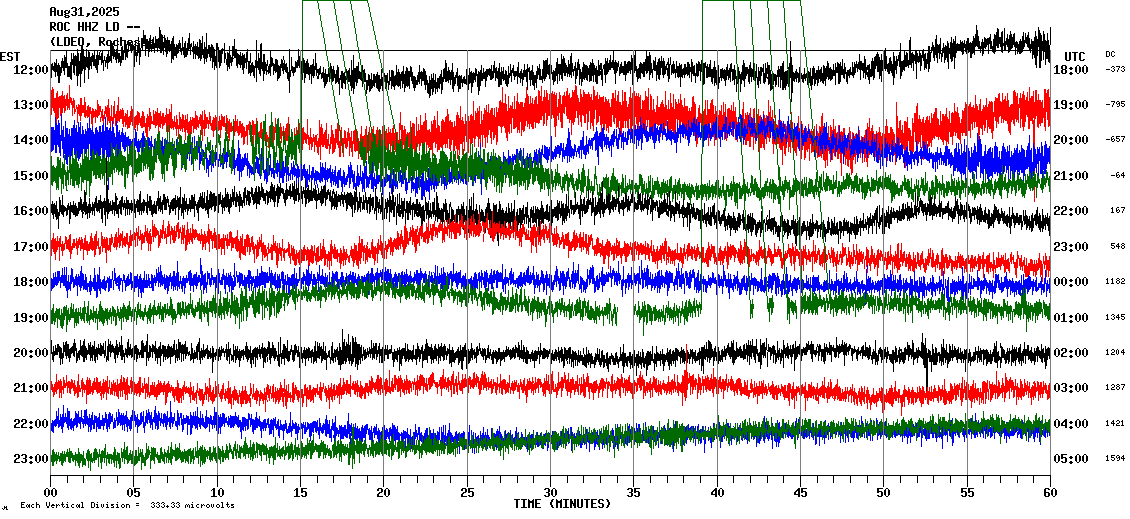Click the 1594 DC offset value
The image size is (1130, 519).
1115,459
